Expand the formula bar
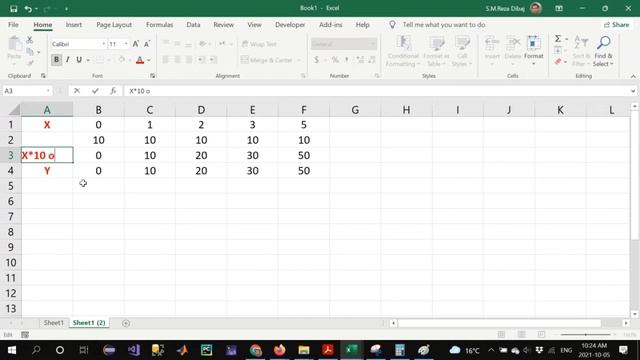640x360 pixels. 633,91
